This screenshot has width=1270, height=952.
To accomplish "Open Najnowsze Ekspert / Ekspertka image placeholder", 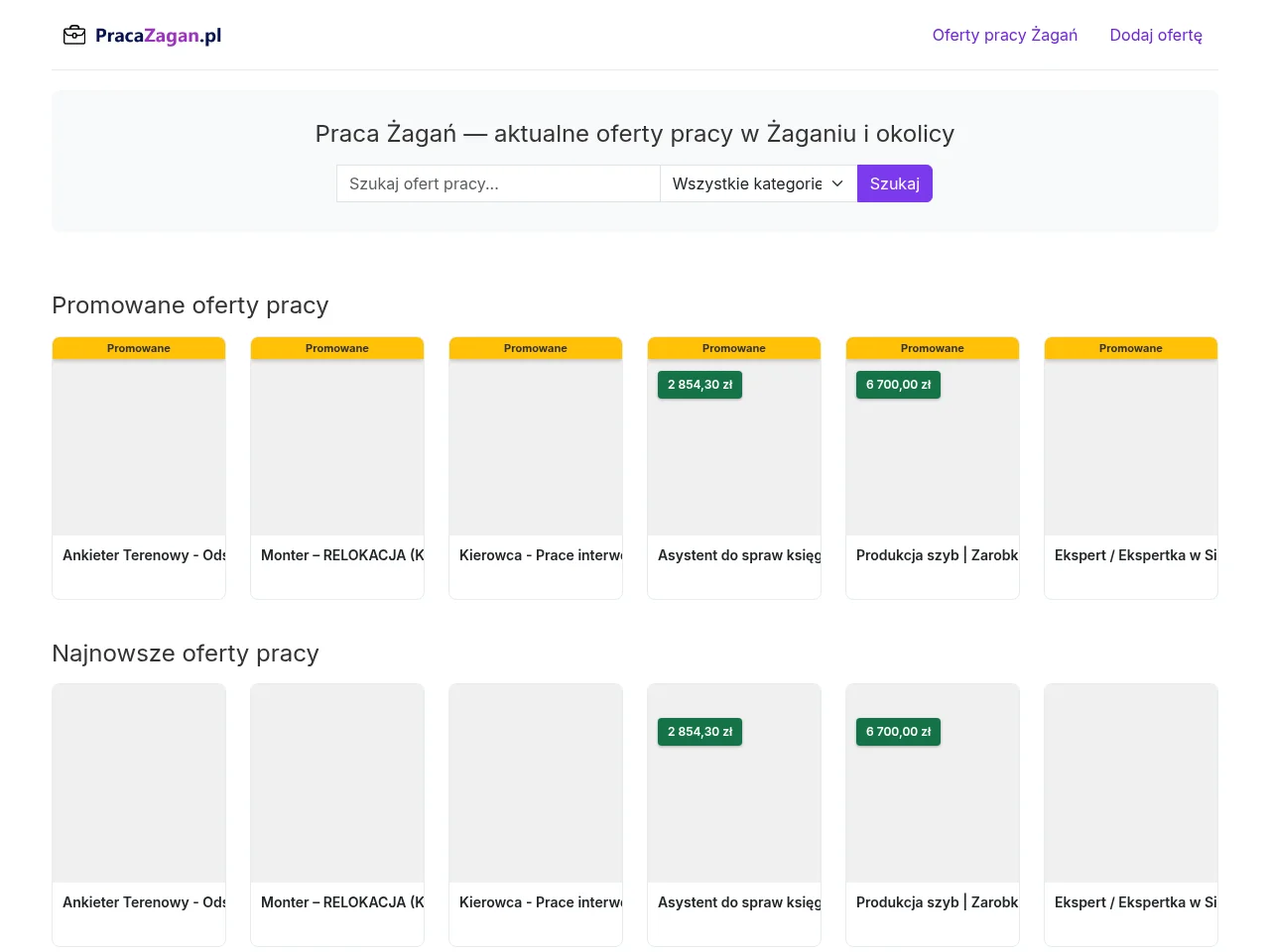I will [1131, 783].
